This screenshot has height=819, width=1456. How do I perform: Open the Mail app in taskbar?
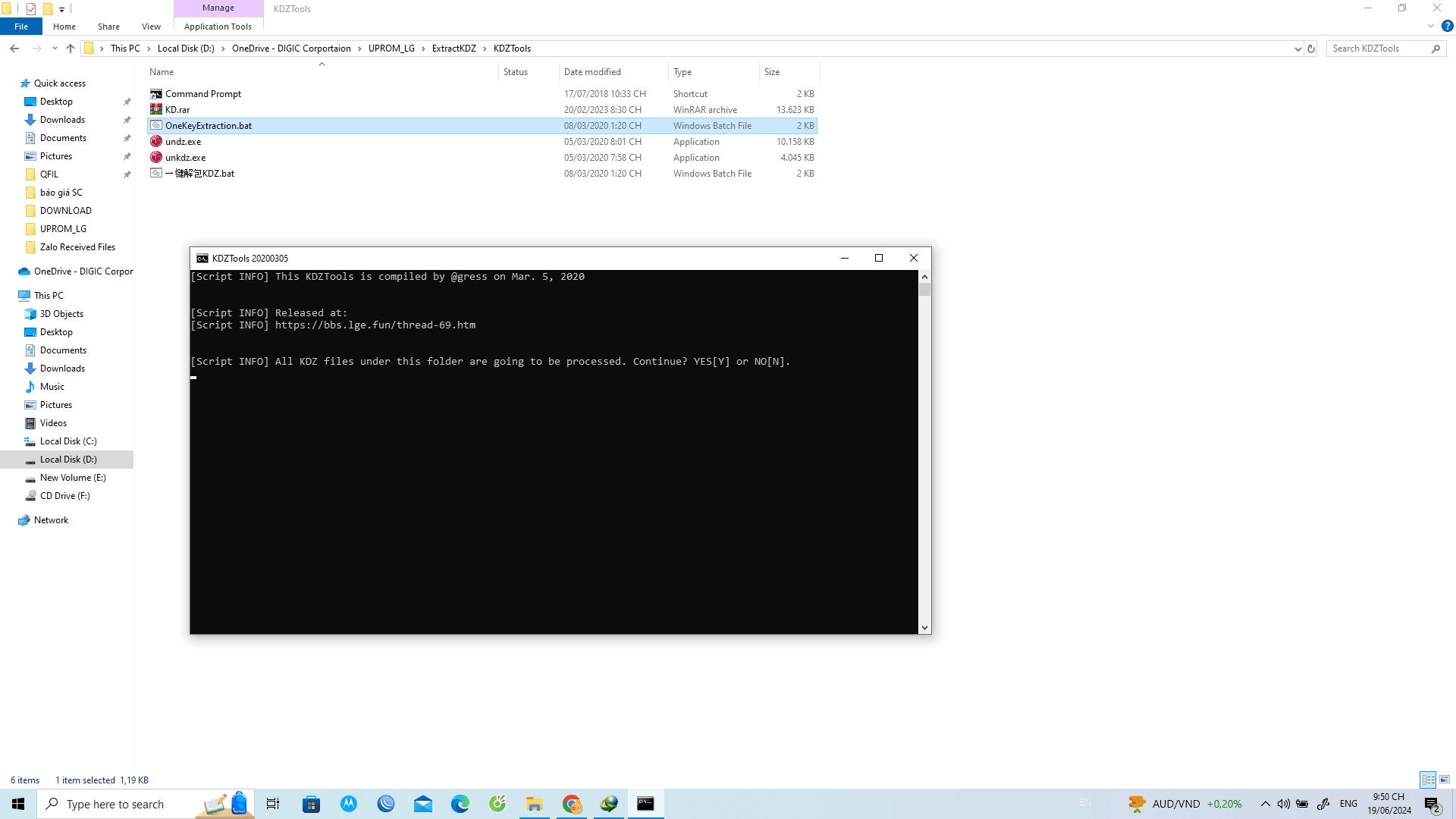[423, 804]
